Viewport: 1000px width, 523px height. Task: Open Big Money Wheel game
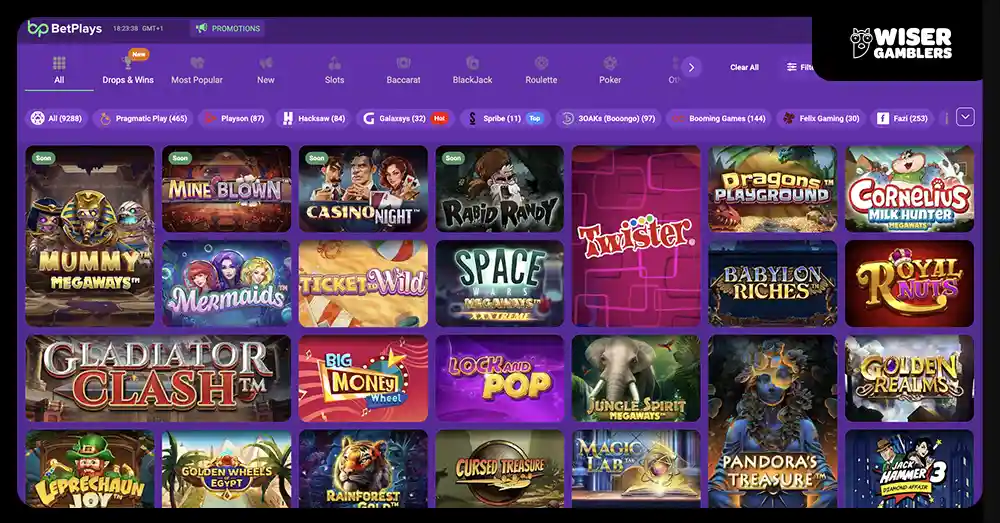tap(363, 378)
